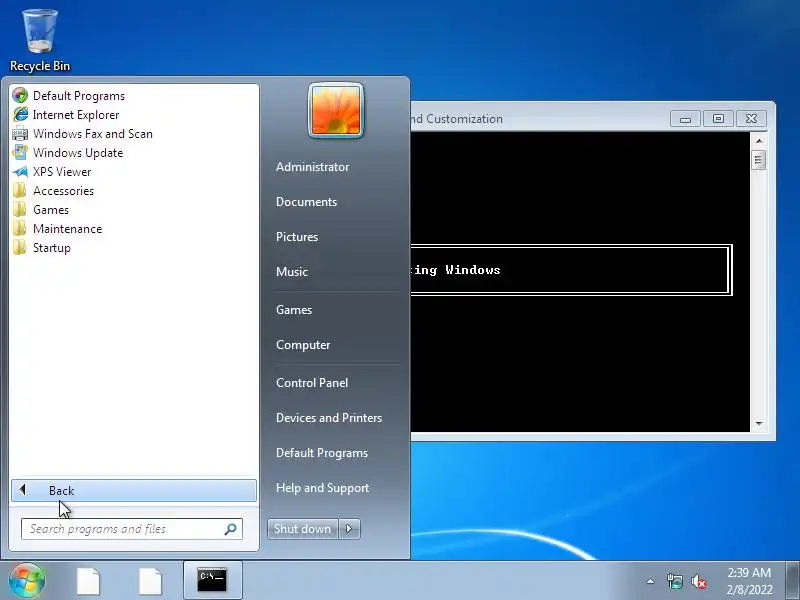This screenshot has width=800, height=600.
Task: Open the Recycle Bin desktop icon
Action: [40, 40]
